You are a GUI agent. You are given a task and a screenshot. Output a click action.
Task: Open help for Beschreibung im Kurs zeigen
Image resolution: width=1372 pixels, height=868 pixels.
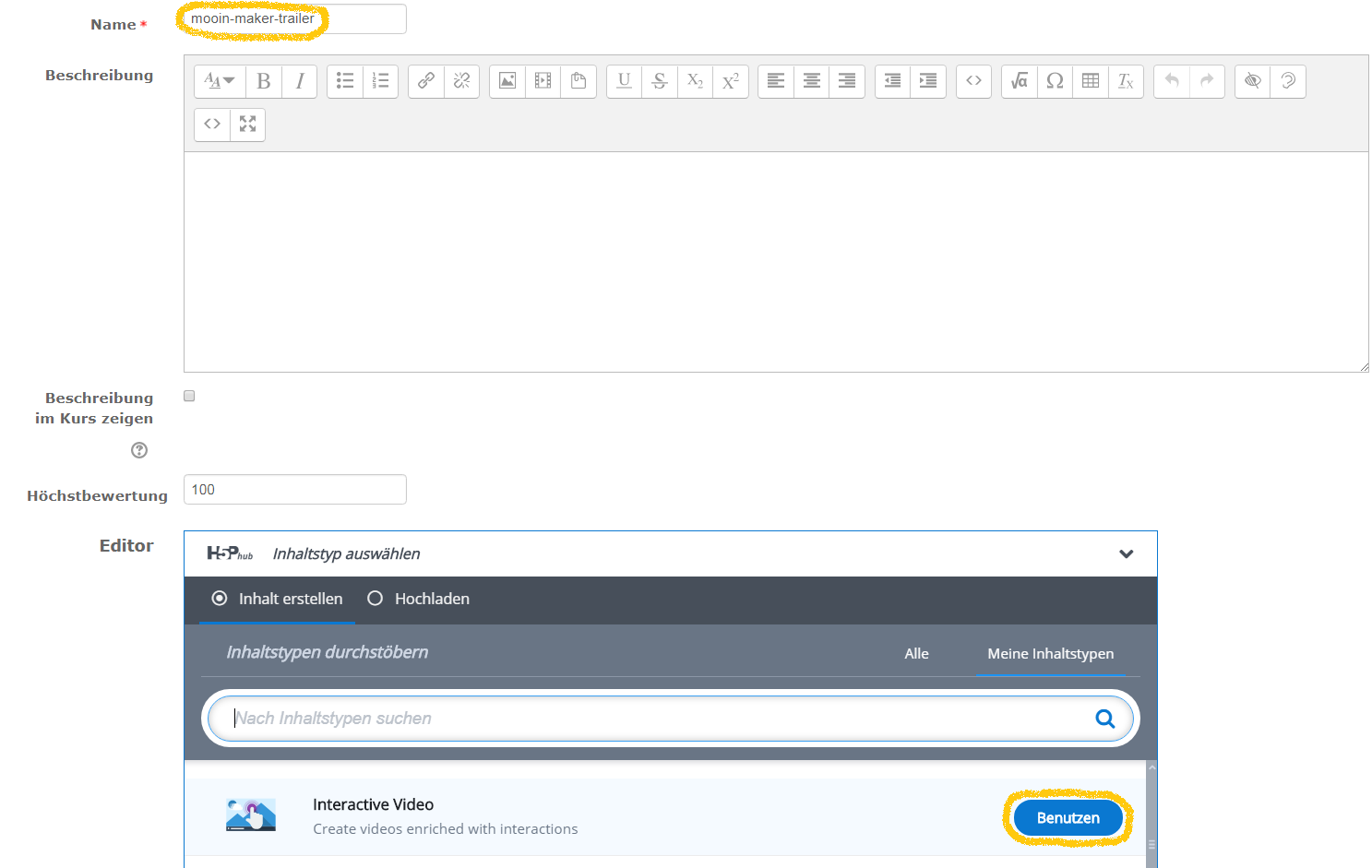139,450
